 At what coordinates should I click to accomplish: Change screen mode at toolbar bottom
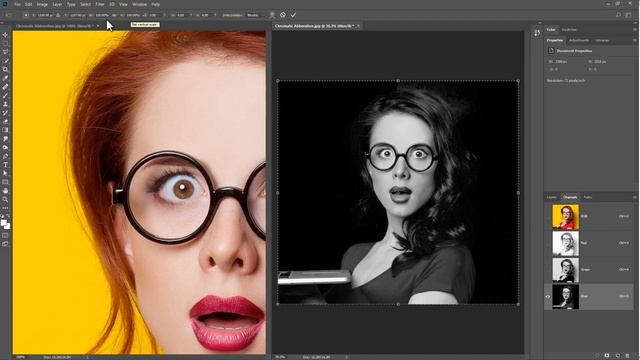[x=5, y=244]
